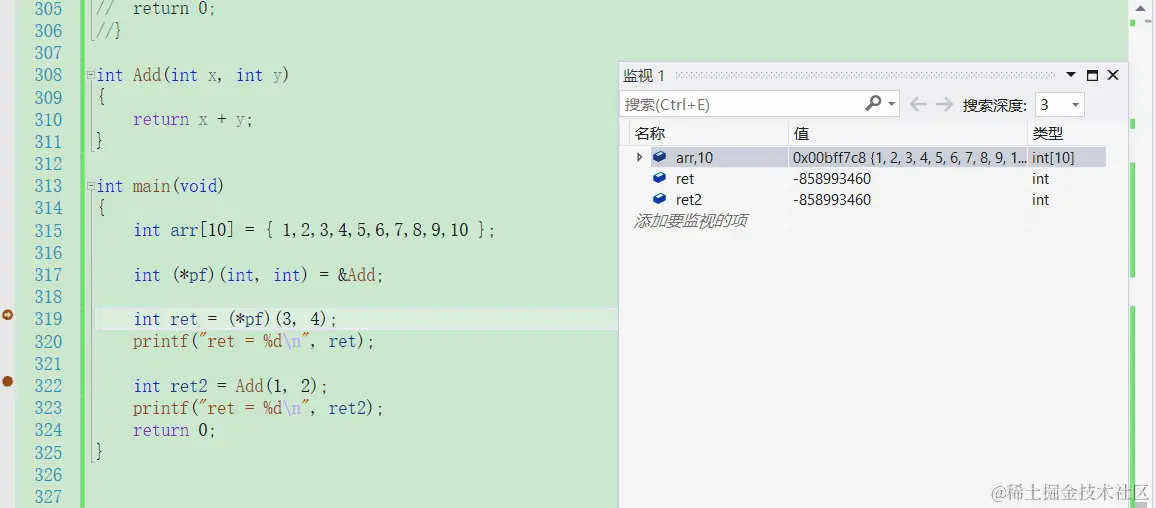Click in the arr[10] declaration line
Screen dimensions: 1156x508
pos(314,230)
